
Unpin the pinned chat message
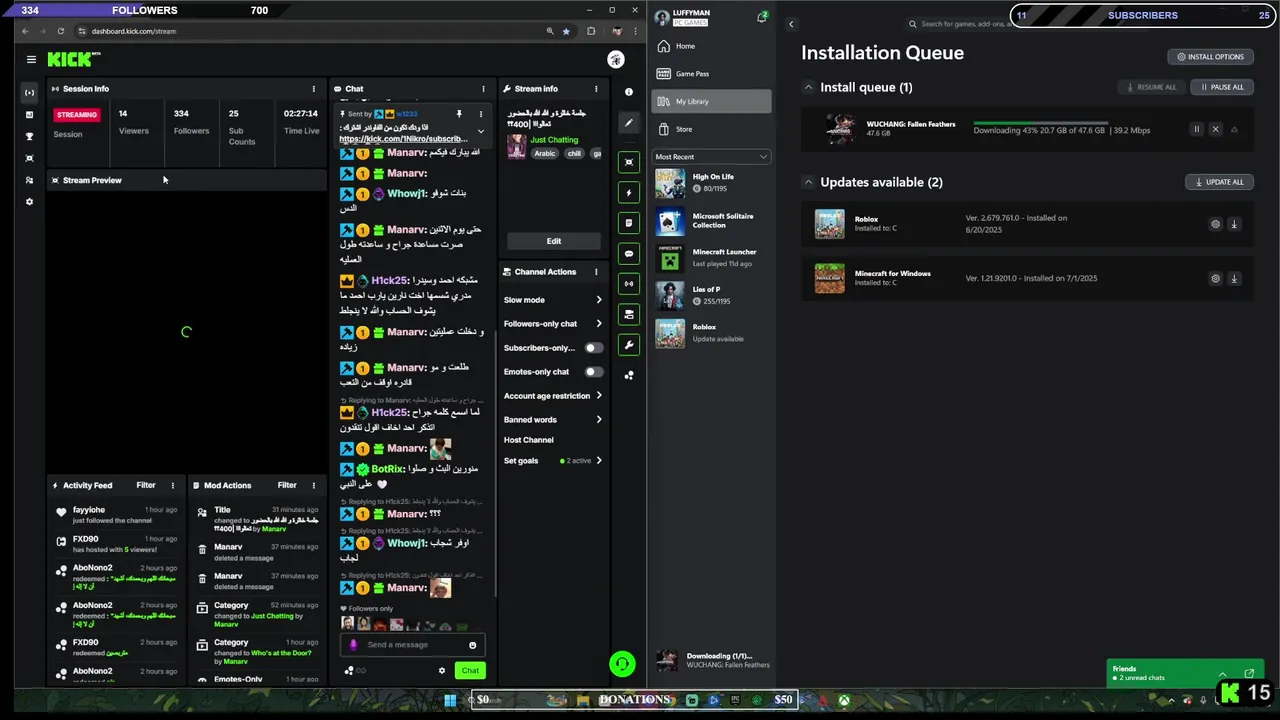pos(459,114)
